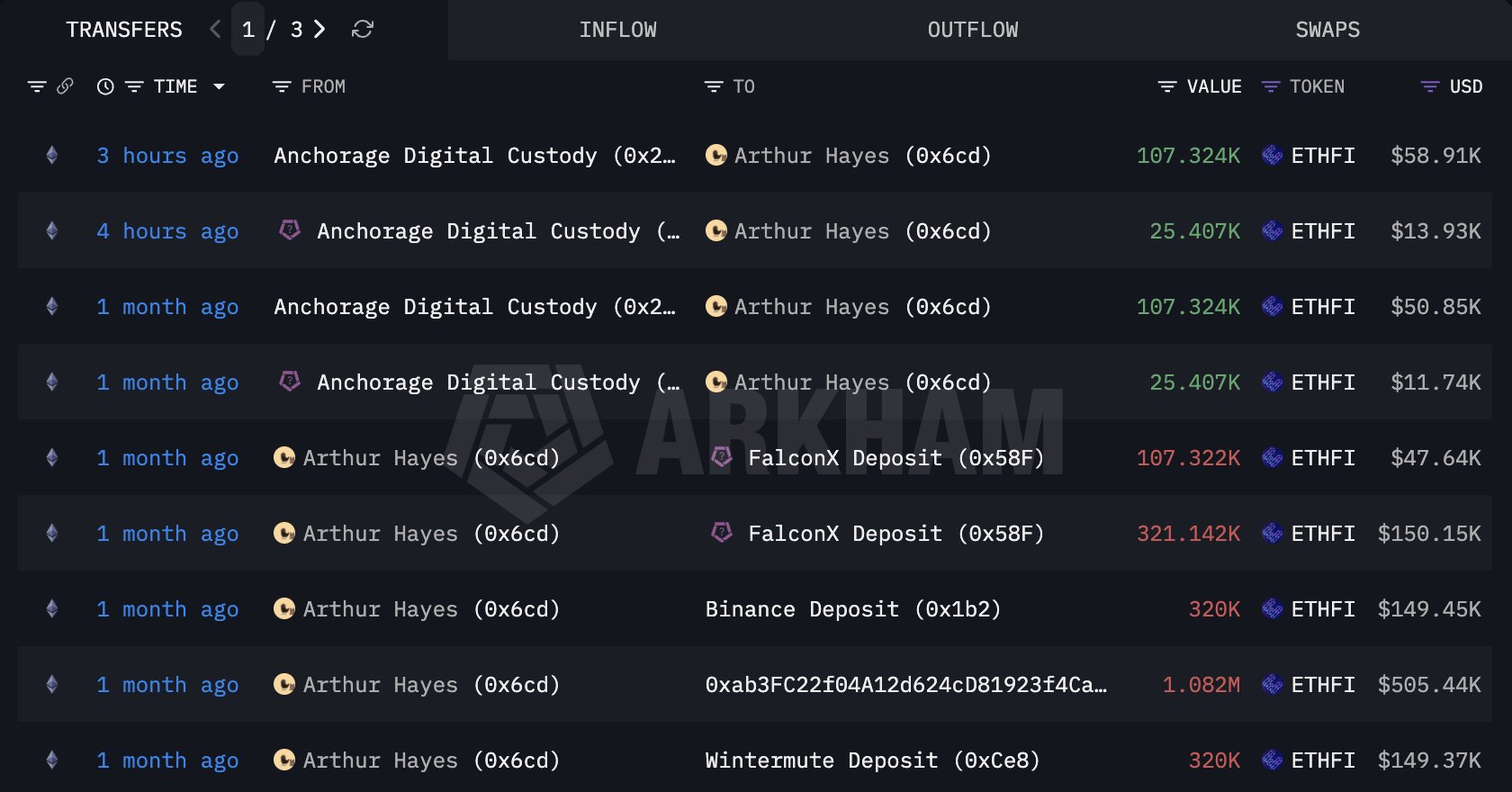Open the Binance Deposit (0x1b2) address
Screen dimensions: 1512x792
852,609
